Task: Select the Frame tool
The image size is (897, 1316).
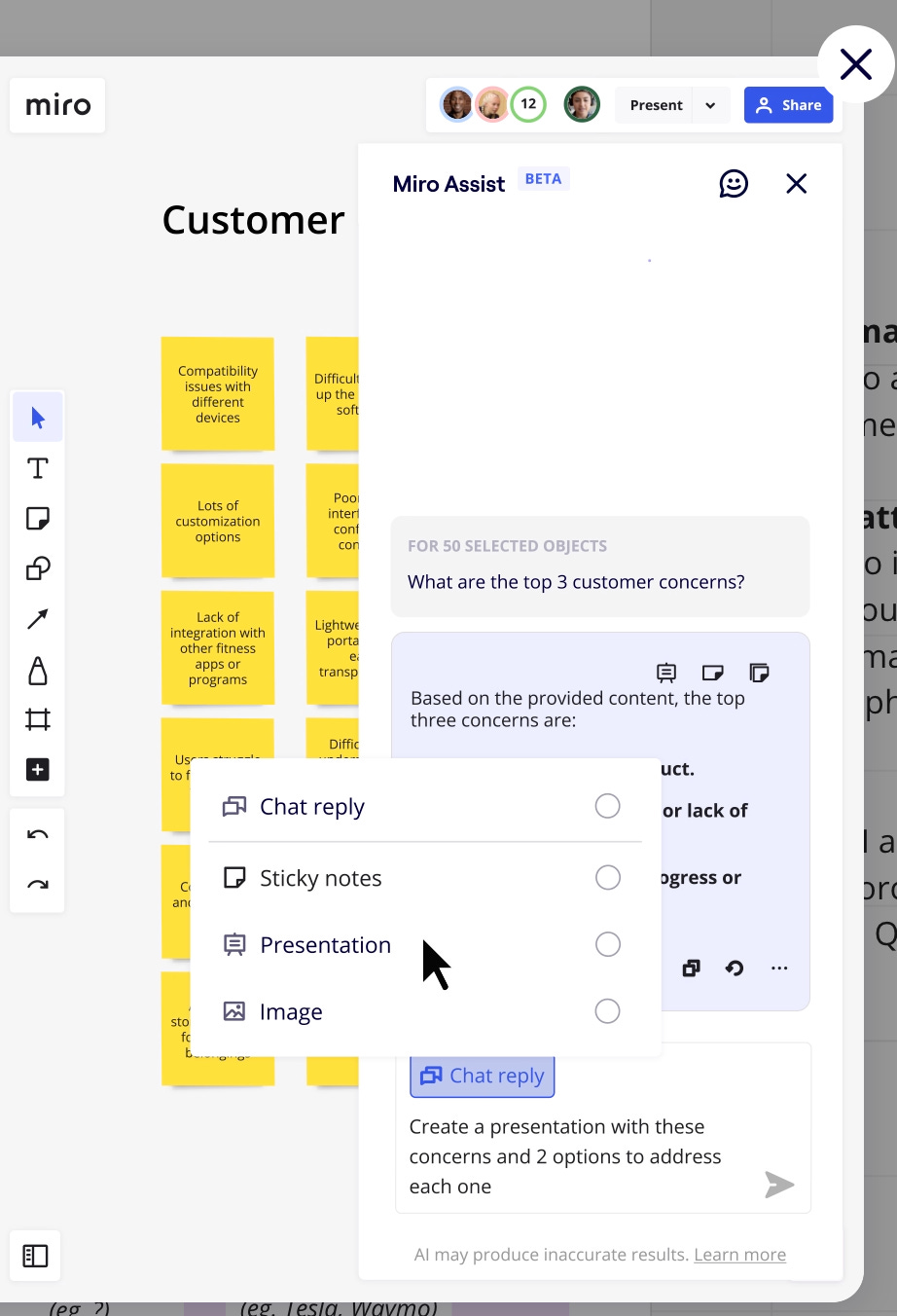Action: 38,719
